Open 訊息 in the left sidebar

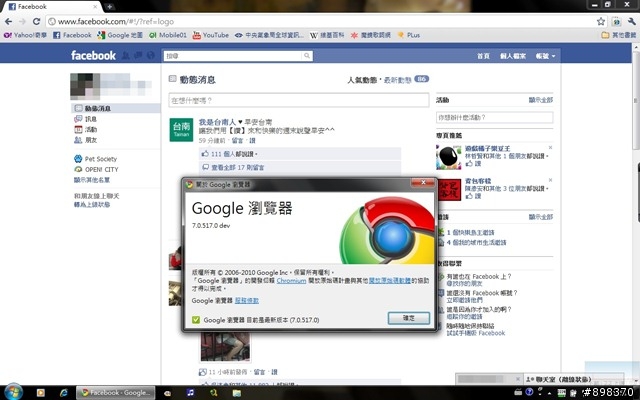91,119
